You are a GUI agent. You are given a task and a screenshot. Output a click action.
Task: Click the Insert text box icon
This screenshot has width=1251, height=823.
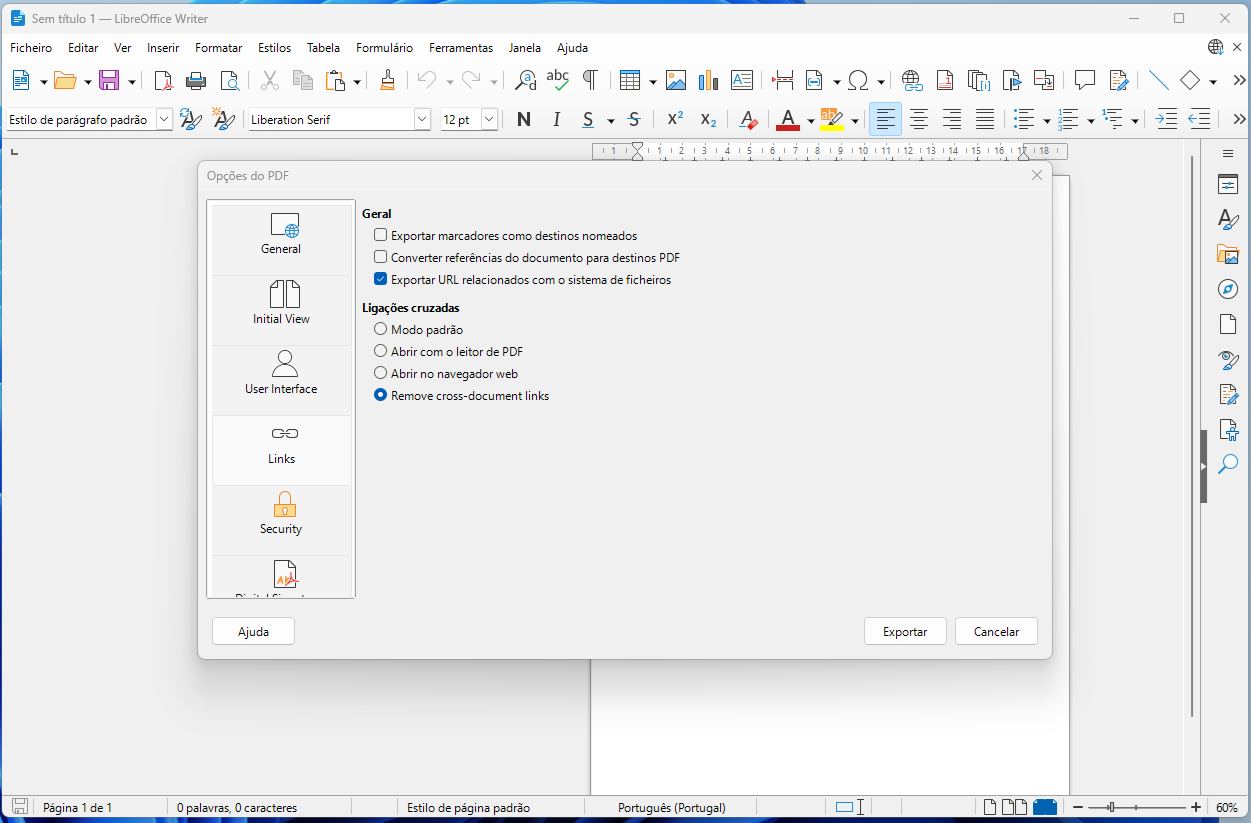(x=741, y=80)
